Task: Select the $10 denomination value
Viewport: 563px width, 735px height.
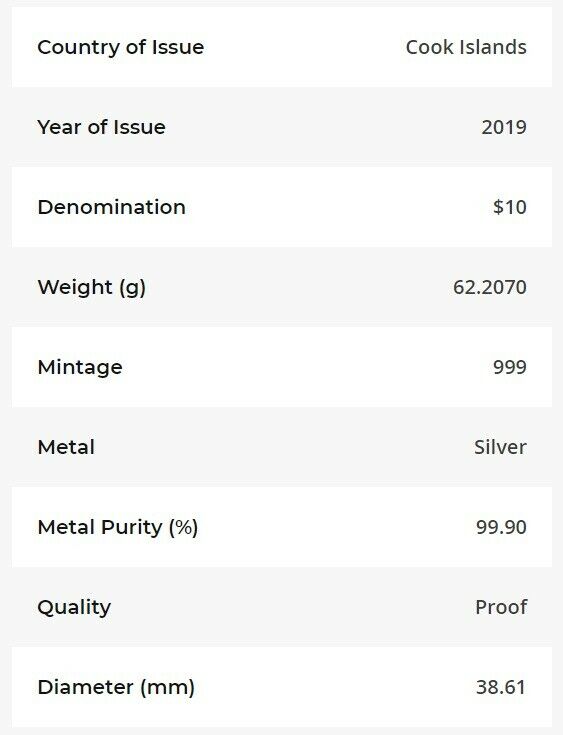Action: coord(510,207)
